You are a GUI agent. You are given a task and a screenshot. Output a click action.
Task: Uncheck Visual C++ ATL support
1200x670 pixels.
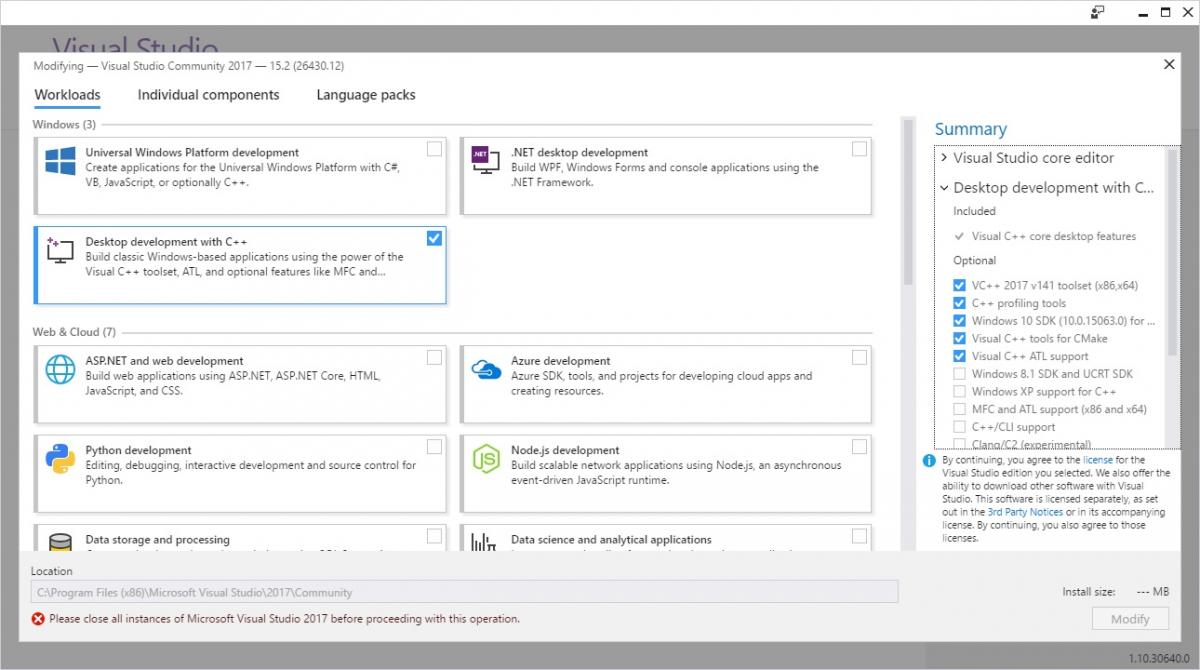tap(960, 357)
